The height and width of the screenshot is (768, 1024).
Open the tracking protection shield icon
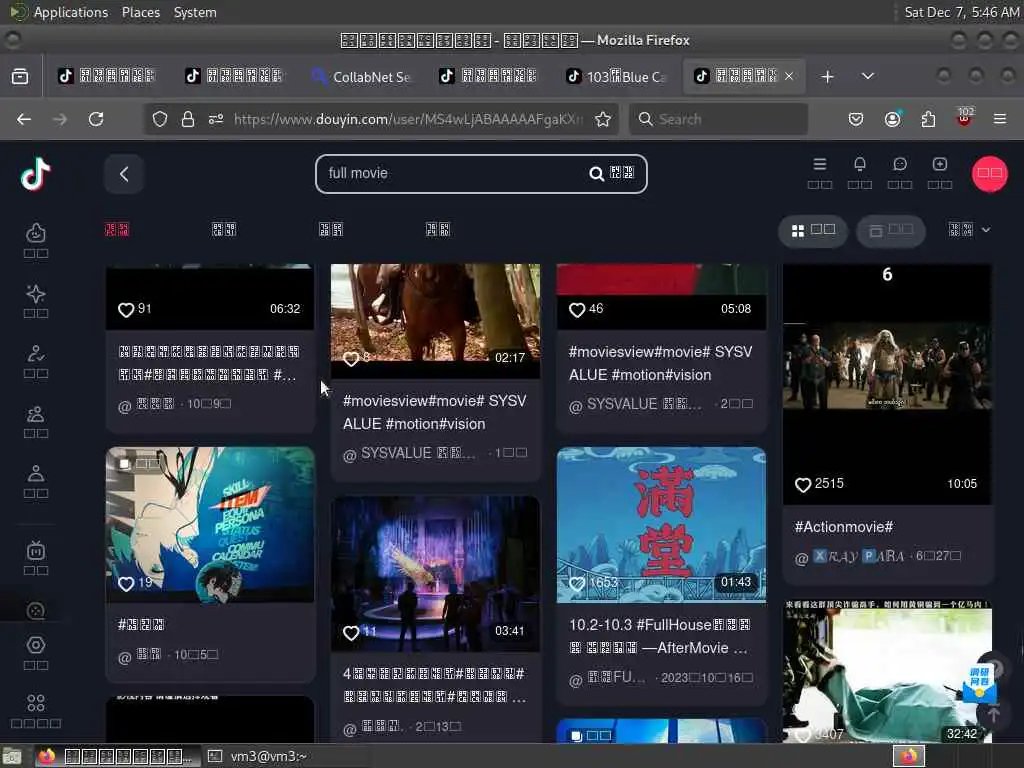(x=160, y=119)
